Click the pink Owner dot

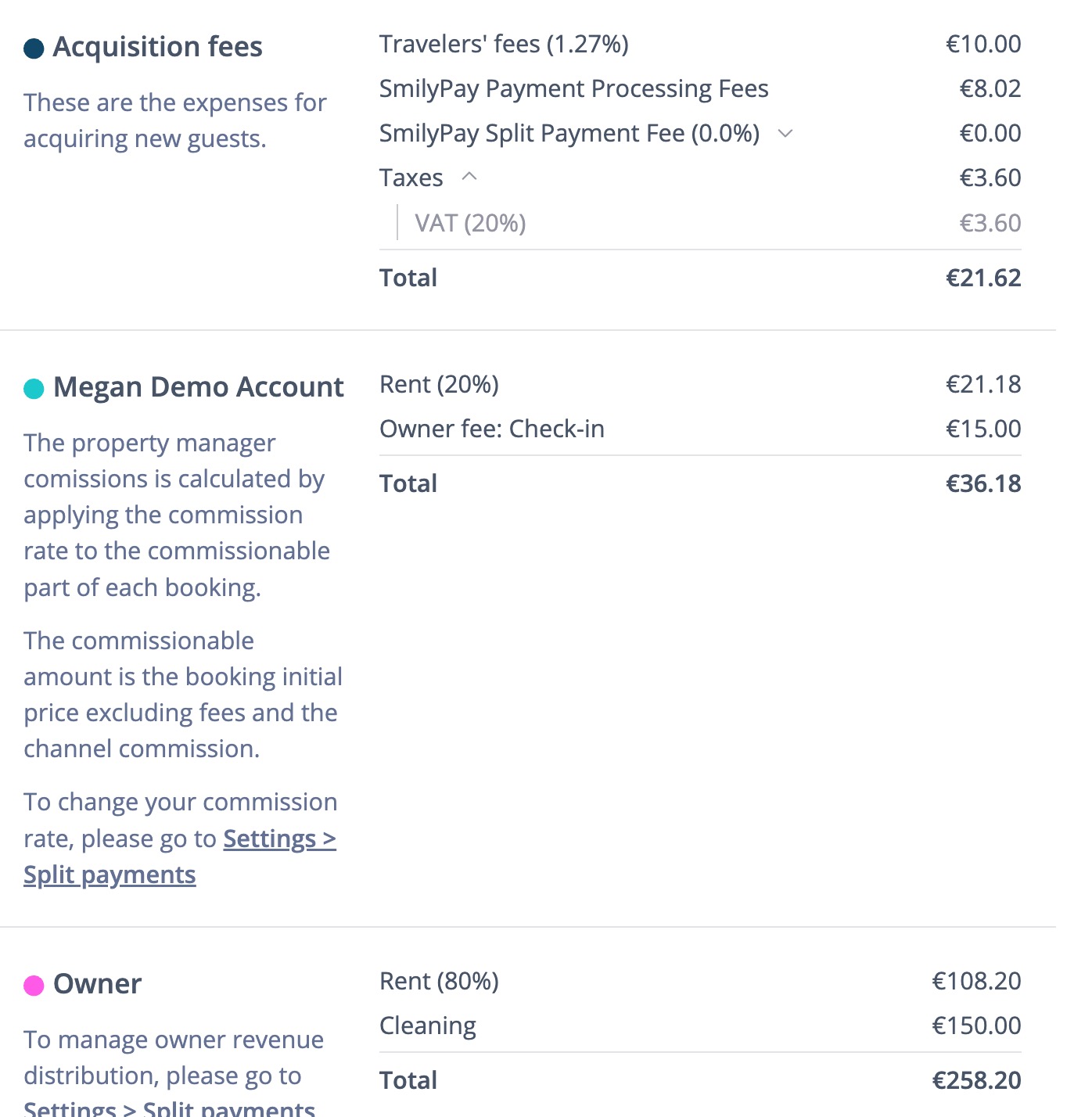coord(34,986)
